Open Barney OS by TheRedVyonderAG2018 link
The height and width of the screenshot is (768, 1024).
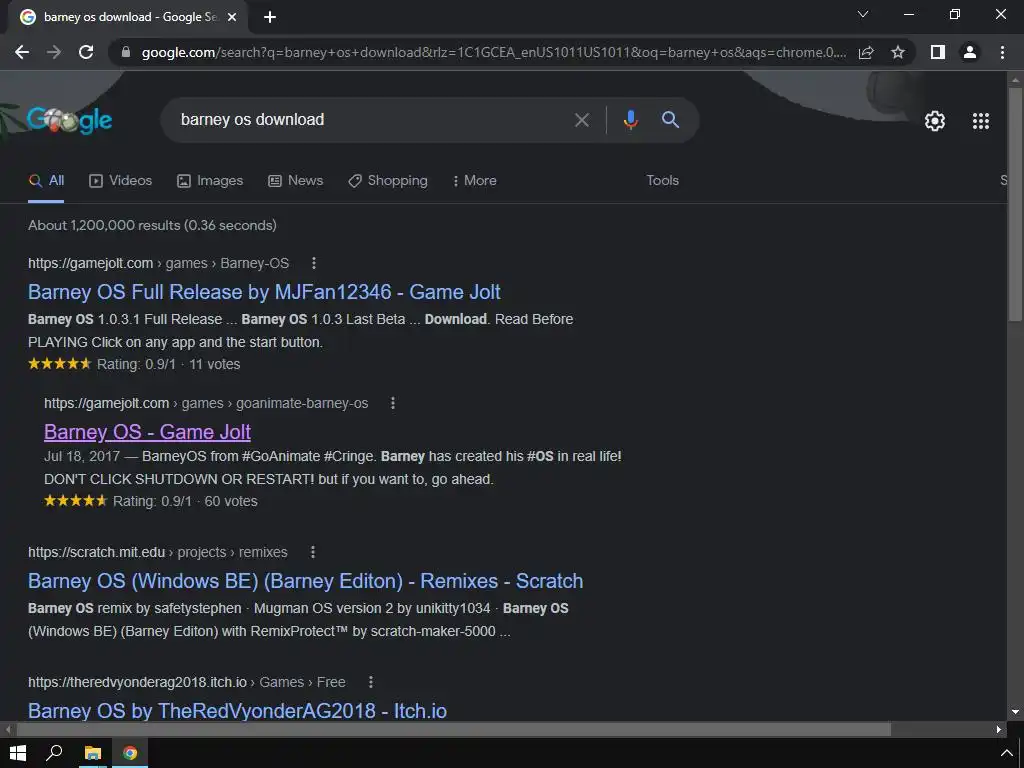point(237,711)
